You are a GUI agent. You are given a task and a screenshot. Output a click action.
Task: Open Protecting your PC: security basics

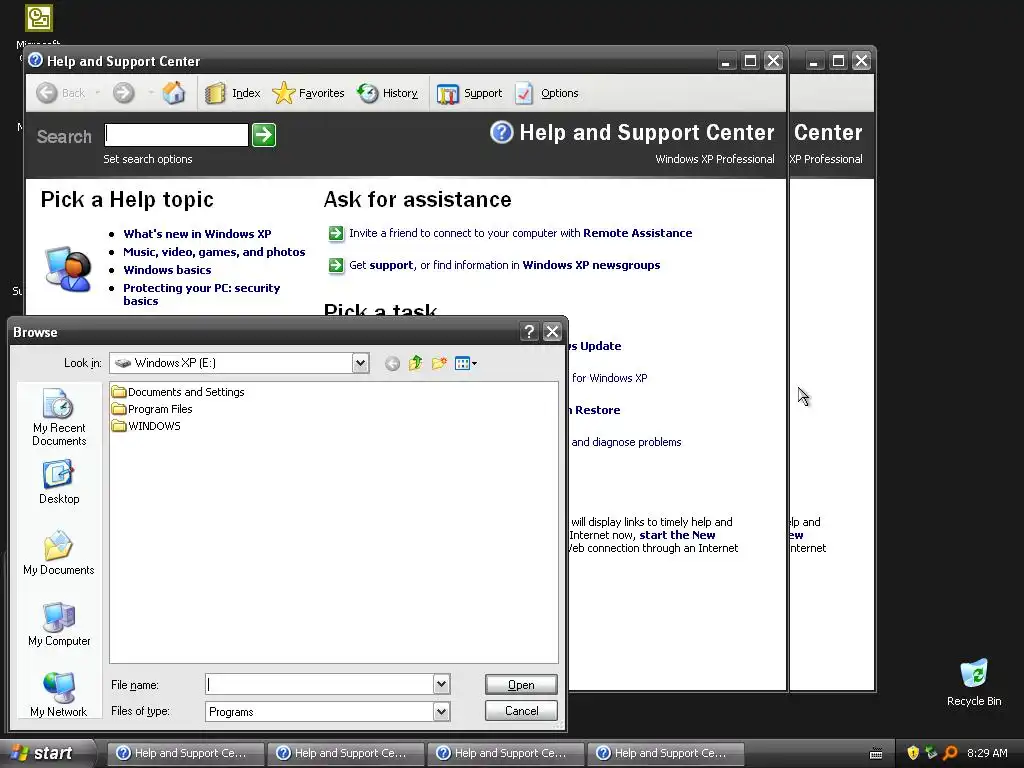(x=202, y=295)
